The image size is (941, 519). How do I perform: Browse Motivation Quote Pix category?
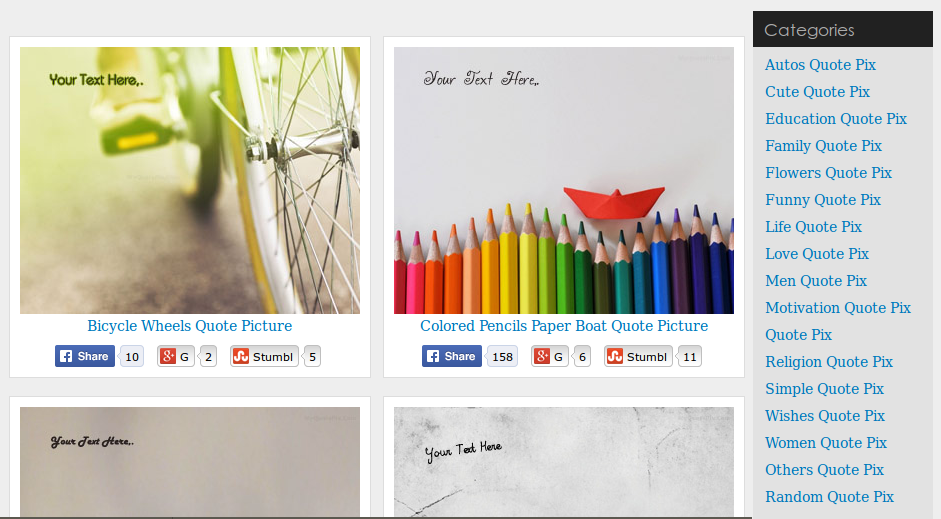pos(838,308)
